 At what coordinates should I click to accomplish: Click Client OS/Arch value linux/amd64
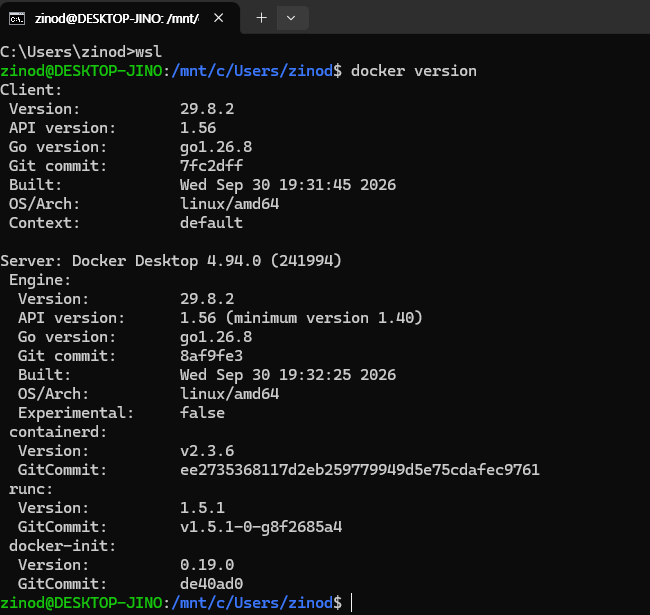[x=230, y=204]
